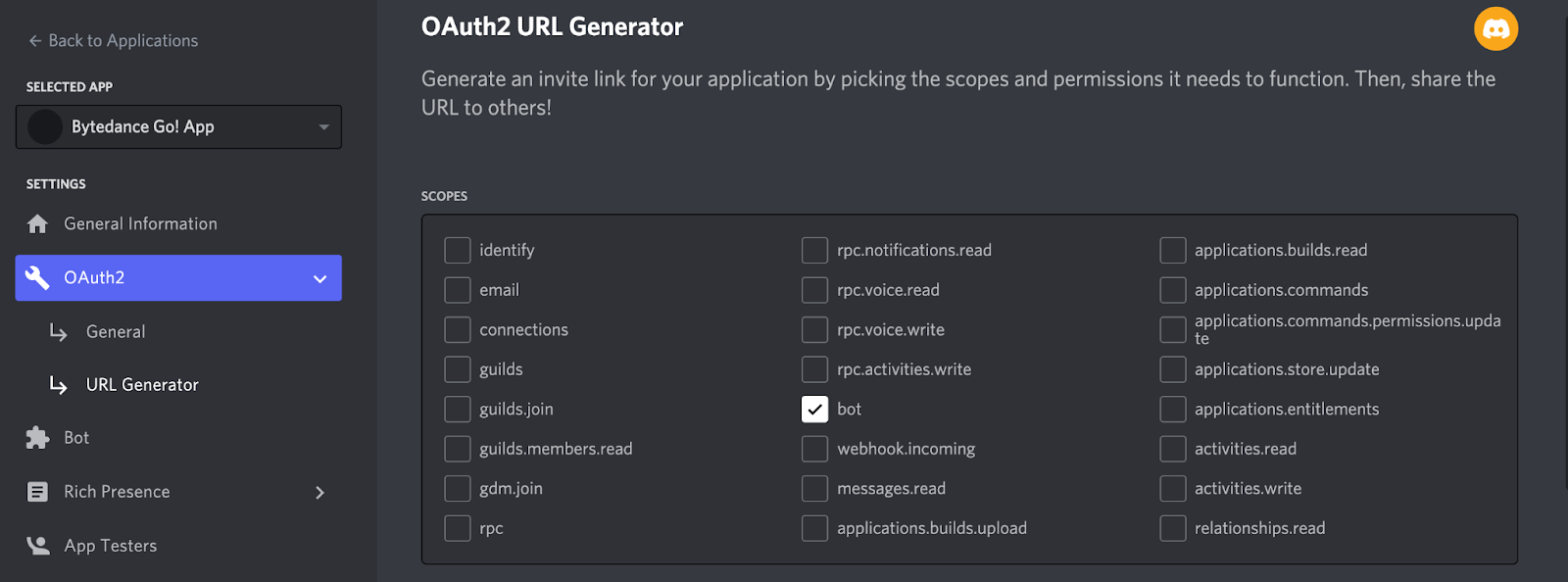Click the OAuth2 wrench icon
1568x582 pixels.
(x=37, y=278)
